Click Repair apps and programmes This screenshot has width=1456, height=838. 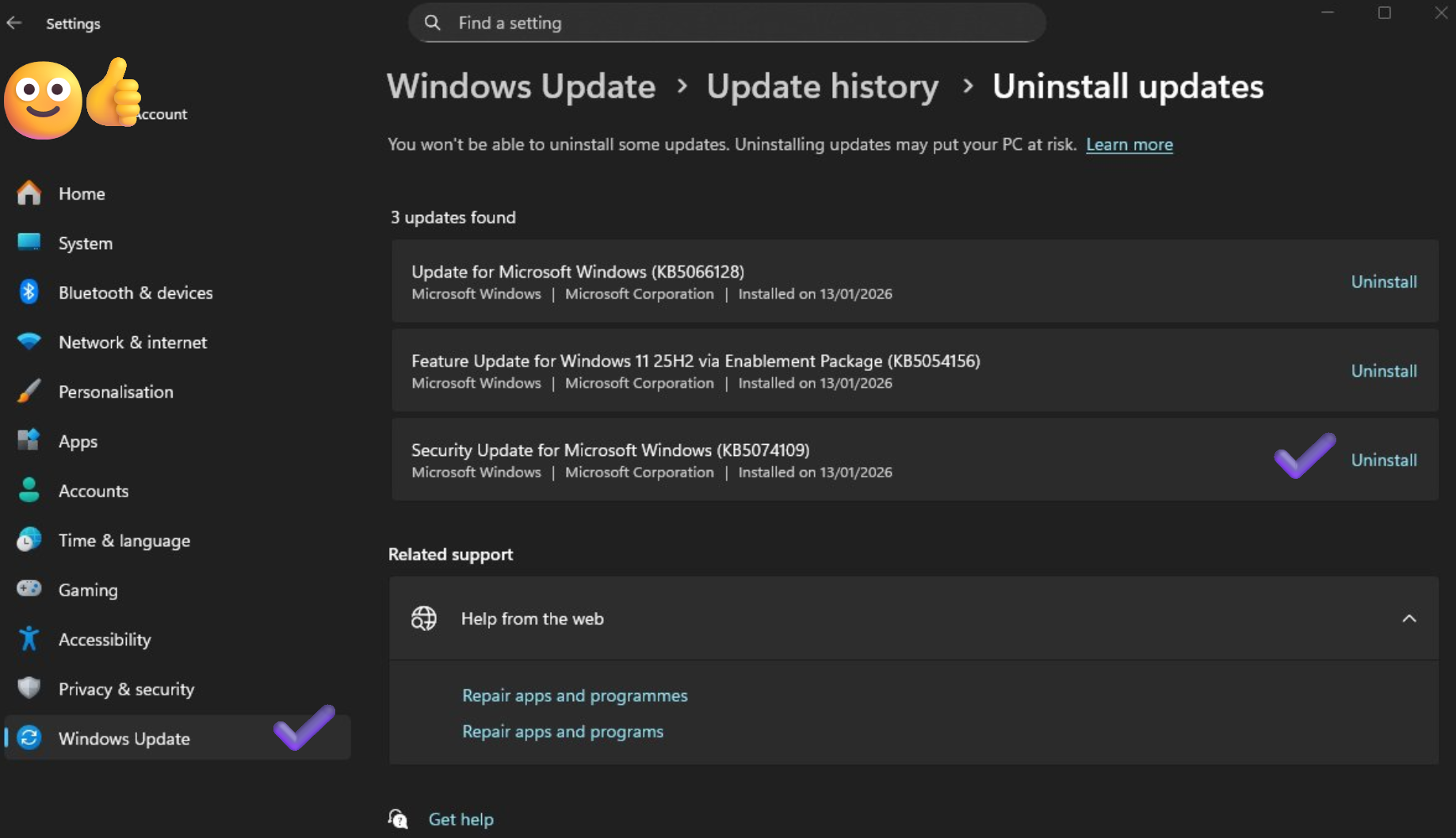tap(575, 695)
